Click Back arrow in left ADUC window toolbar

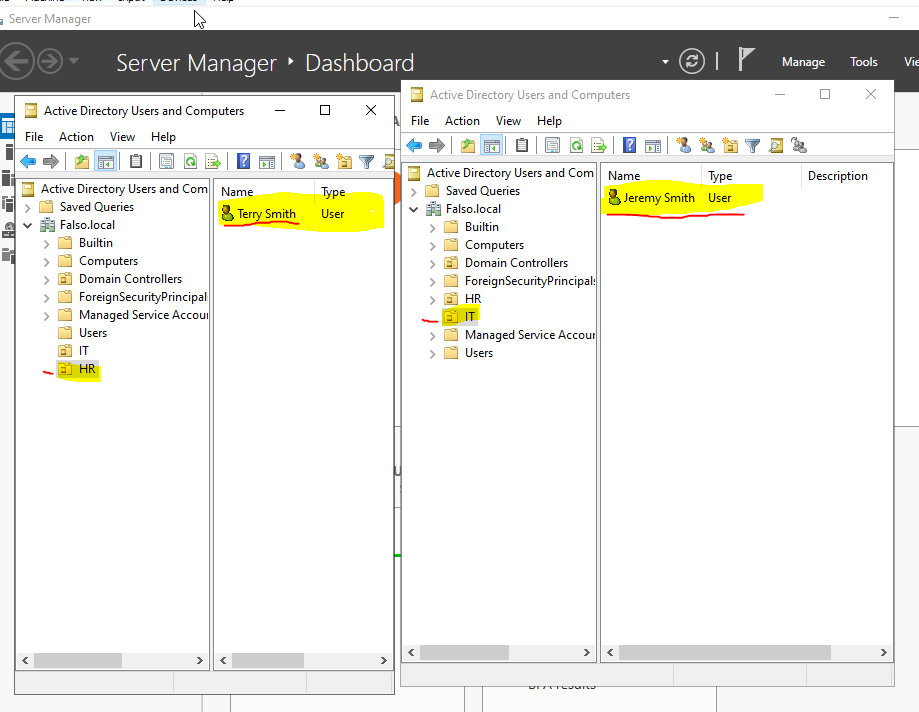click(28, 161)
